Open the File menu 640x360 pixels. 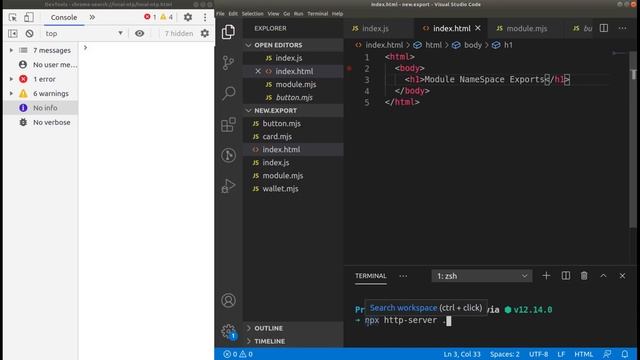[220, 13]
